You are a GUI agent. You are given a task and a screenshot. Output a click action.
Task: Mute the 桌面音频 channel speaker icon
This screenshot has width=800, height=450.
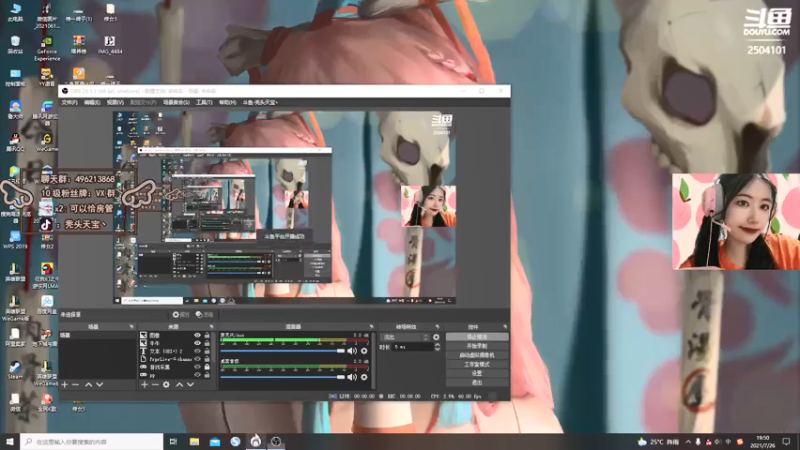click(352, 377)
